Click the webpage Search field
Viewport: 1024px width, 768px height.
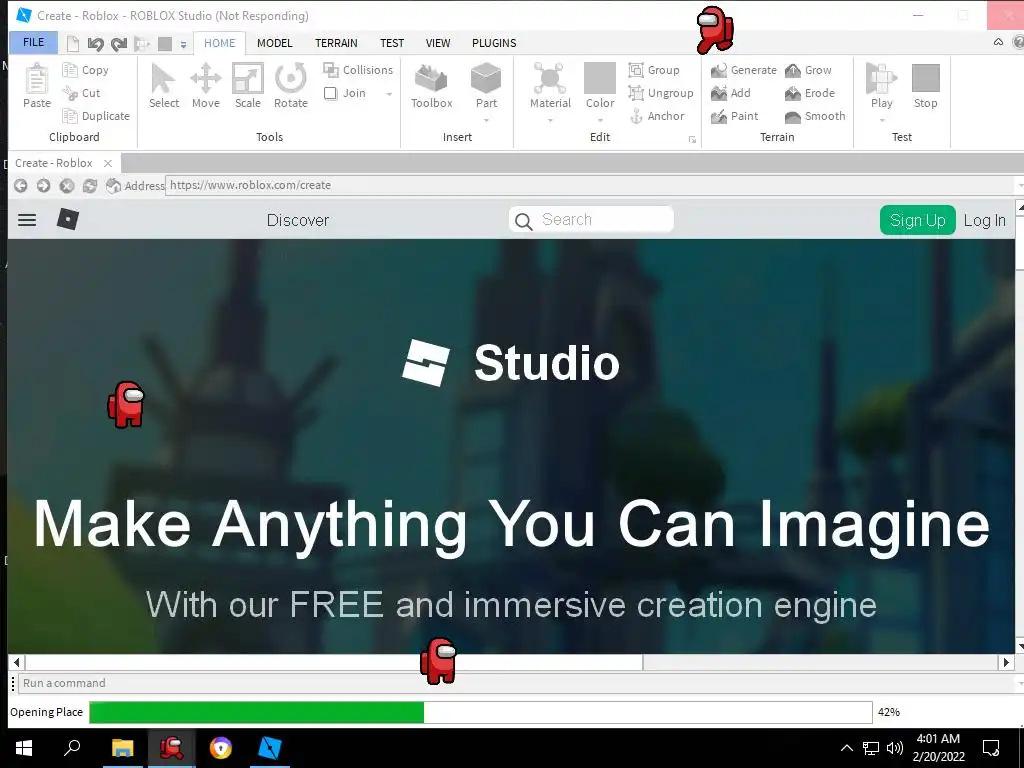(x=591, y=219)
